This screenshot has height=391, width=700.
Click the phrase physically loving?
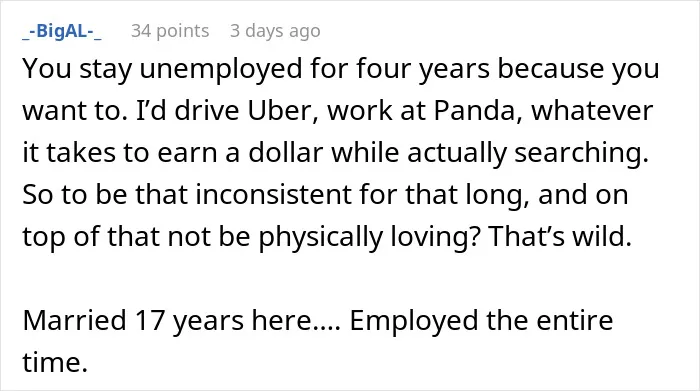click(x=370, y=236)
